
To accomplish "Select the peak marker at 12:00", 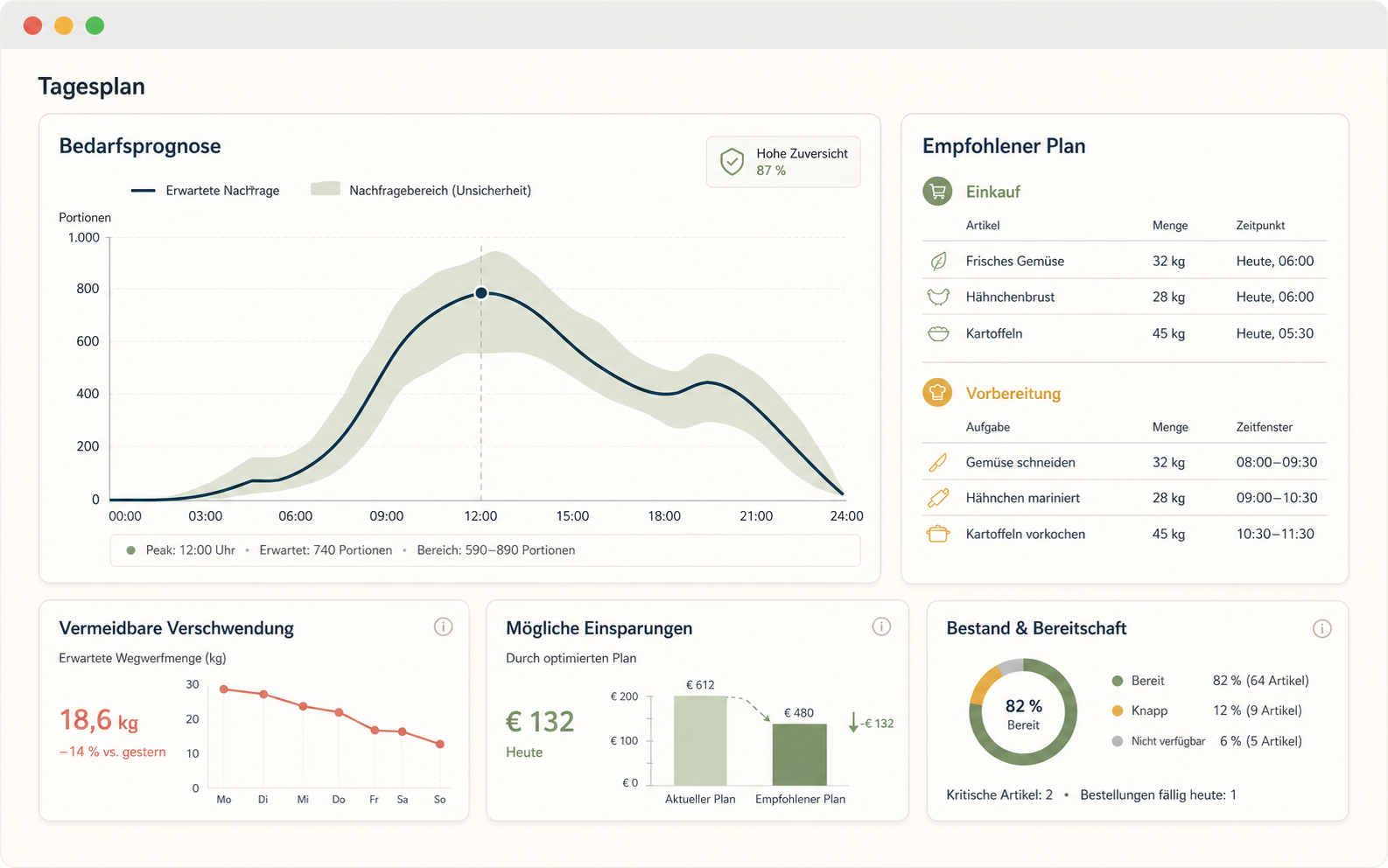I will pos(481,293).
